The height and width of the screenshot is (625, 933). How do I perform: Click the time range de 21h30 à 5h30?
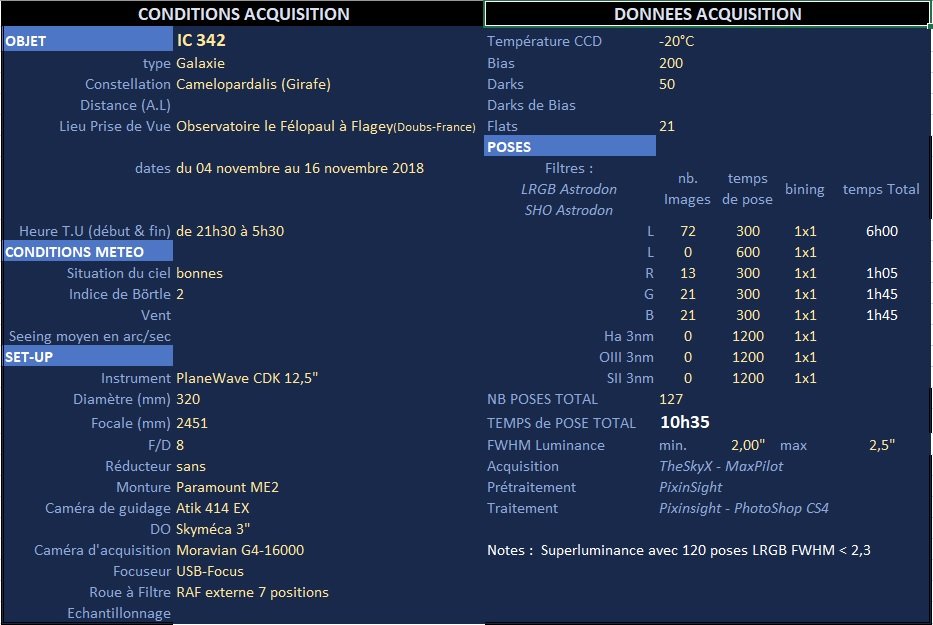point(230,231)
